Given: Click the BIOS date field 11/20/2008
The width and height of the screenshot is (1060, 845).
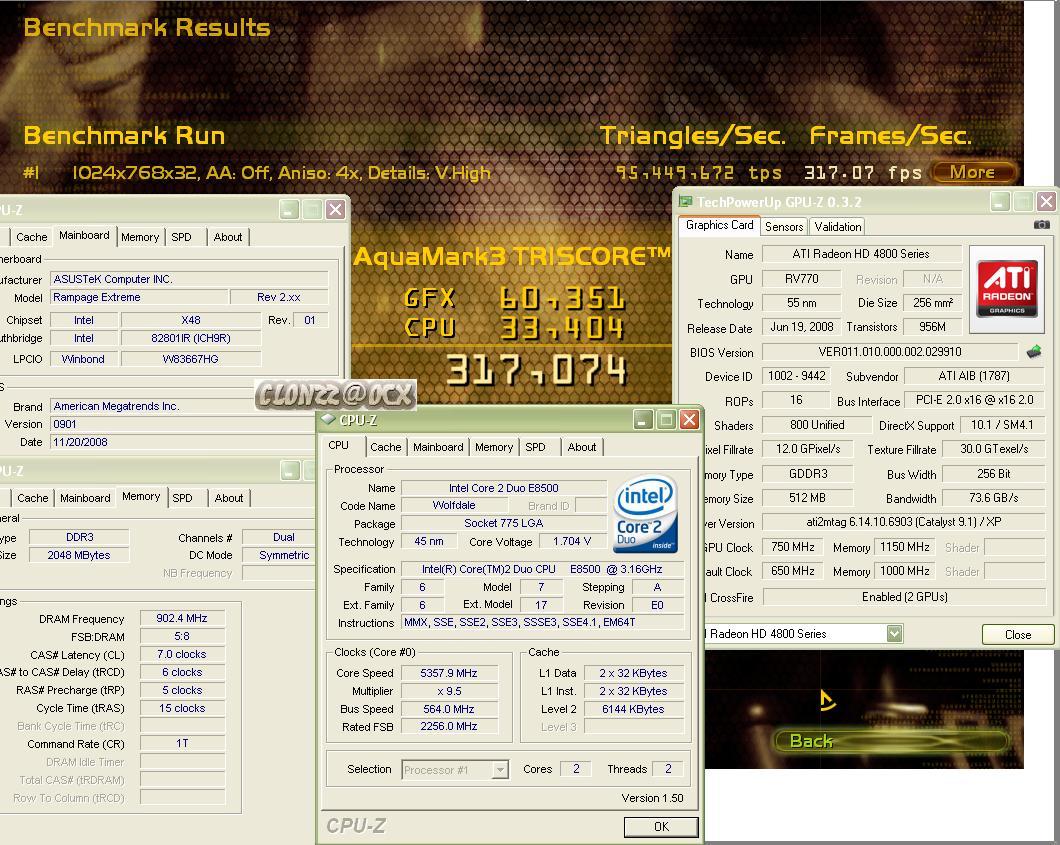Looking at the screenshot, I should [183, 441].
